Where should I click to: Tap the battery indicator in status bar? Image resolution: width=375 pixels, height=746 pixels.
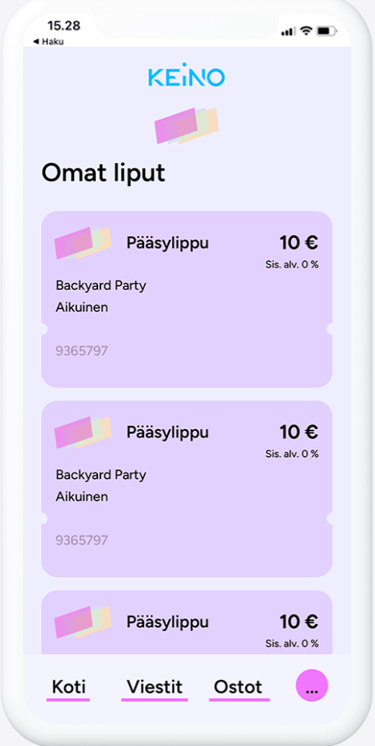(326, 31)
